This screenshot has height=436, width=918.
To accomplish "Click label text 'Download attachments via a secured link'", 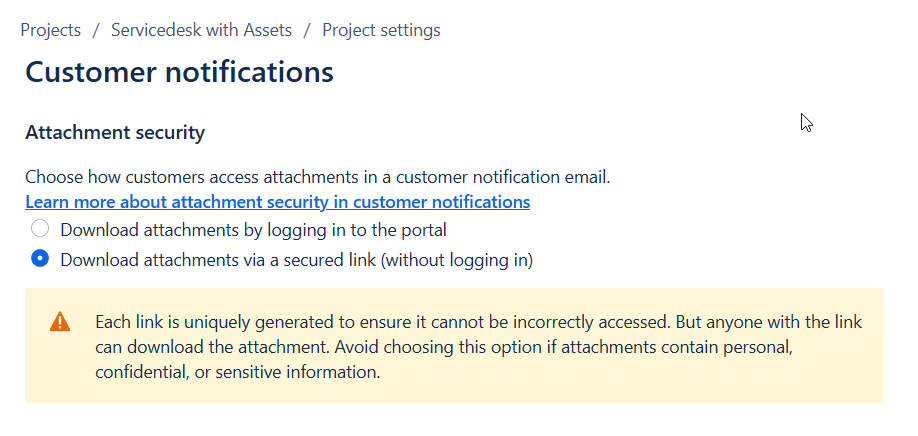I will [218, 260].
